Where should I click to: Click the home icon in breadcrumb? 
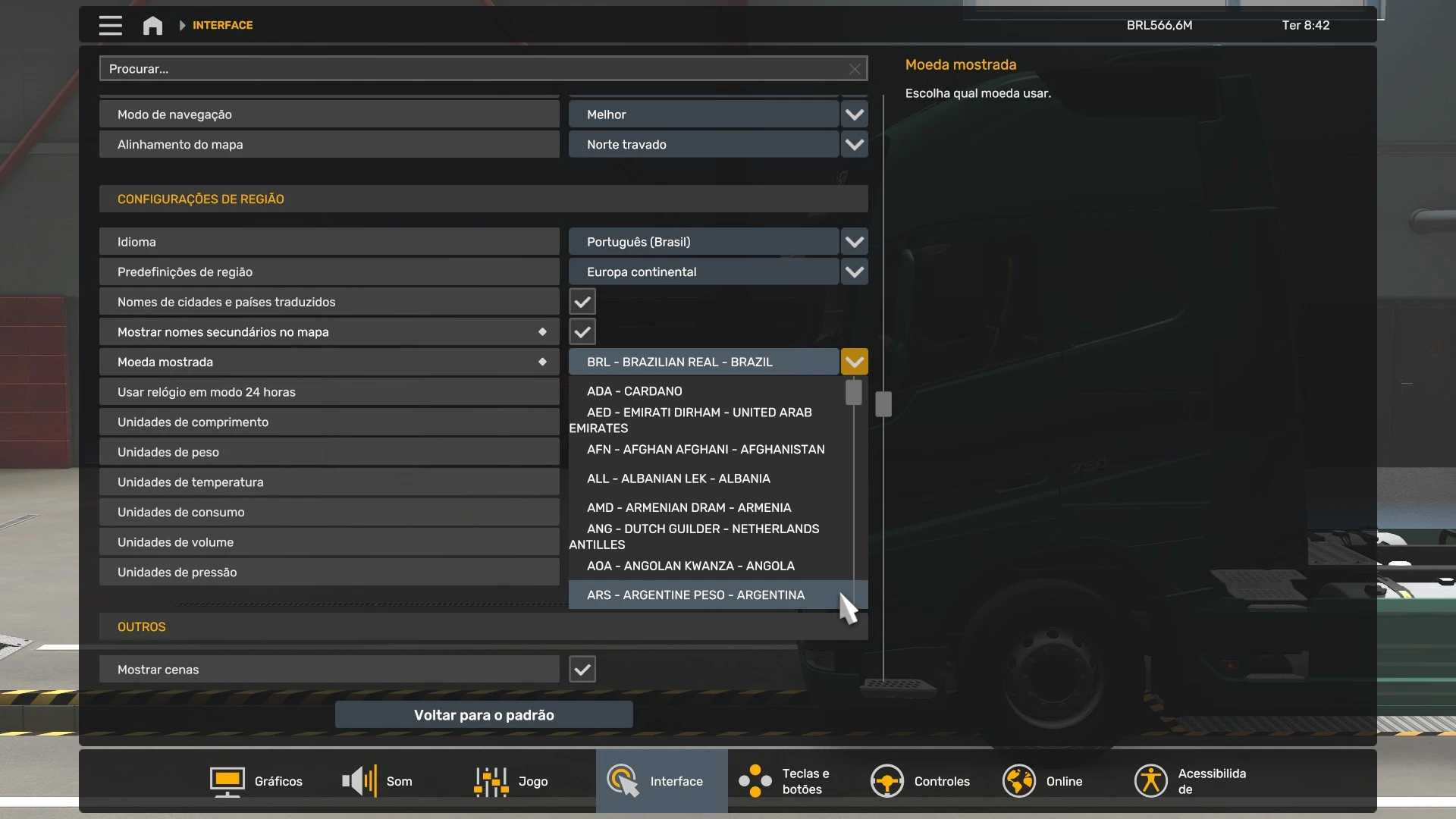[x=152, y=25]
